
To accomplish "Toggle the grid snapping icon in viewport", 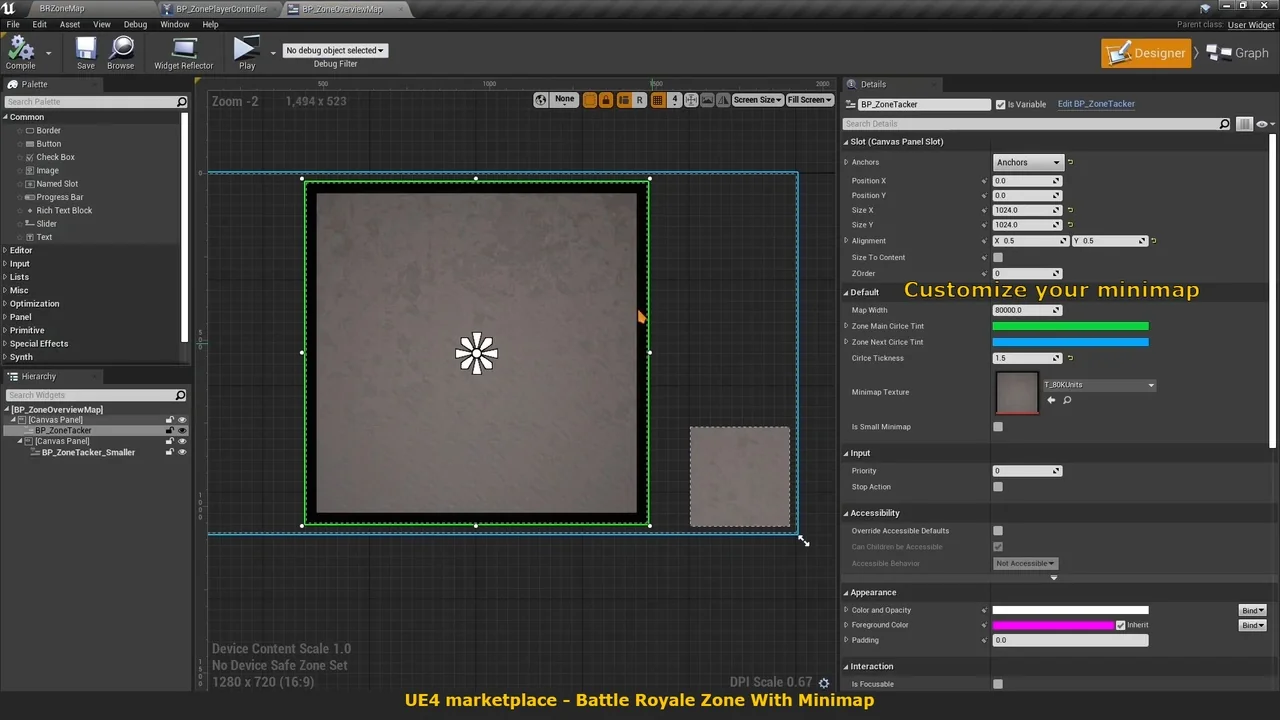I will pos(657,100).
